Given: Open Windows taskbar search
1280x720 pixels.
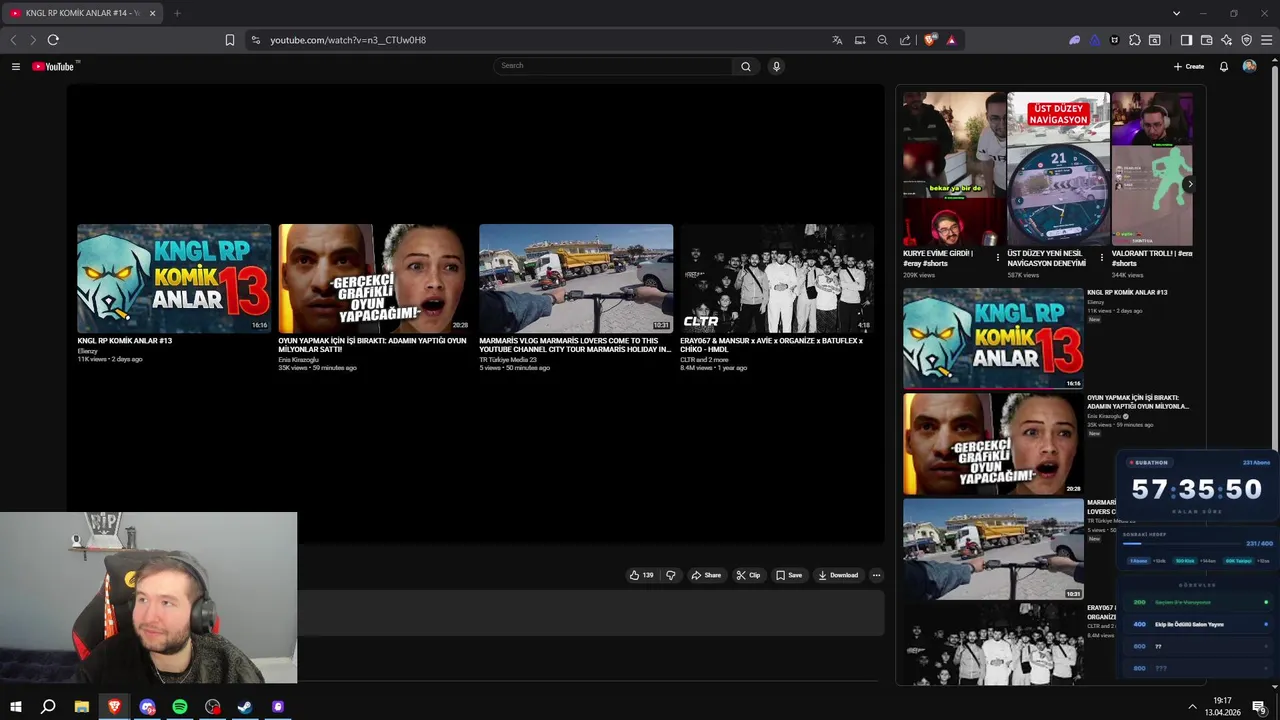Looking at the screenshot, I should pos(48,707).
